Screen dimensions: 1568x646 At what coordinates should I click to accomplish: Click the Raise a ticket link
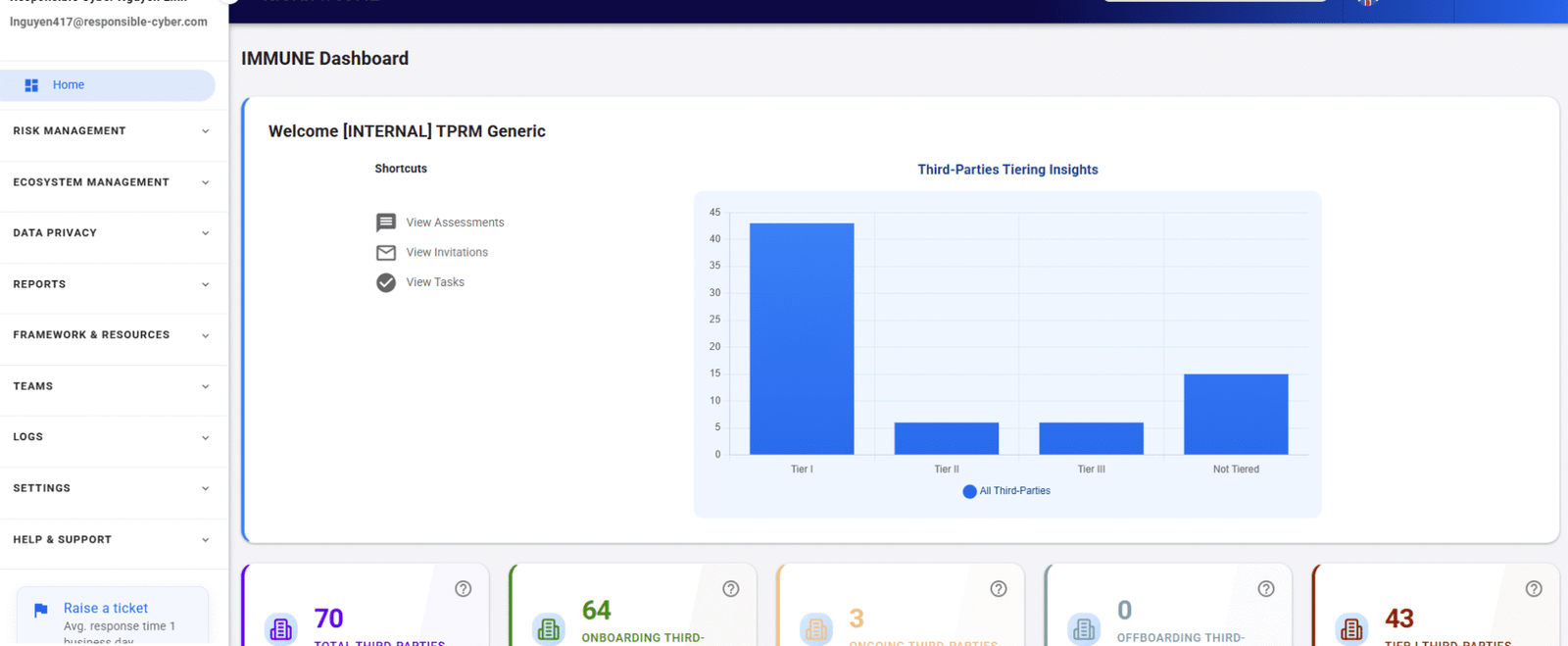click(106, 609)
